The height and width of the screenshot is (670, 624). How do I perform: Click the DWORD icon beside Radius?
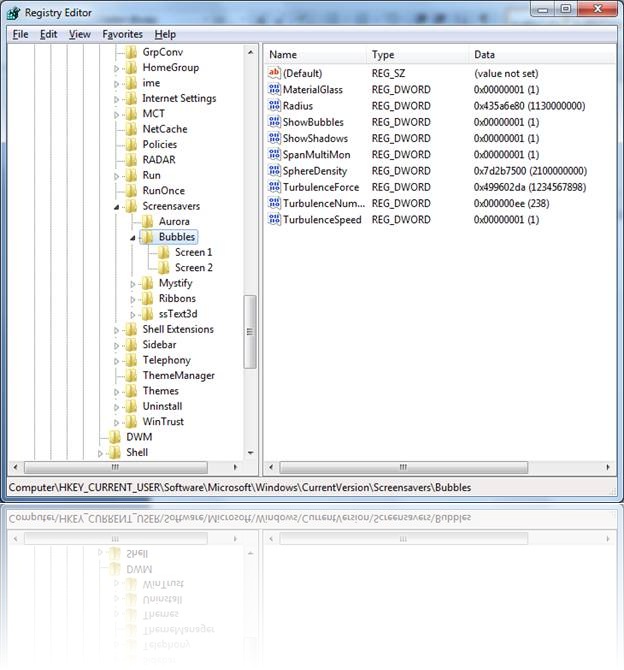click(274, 106)
